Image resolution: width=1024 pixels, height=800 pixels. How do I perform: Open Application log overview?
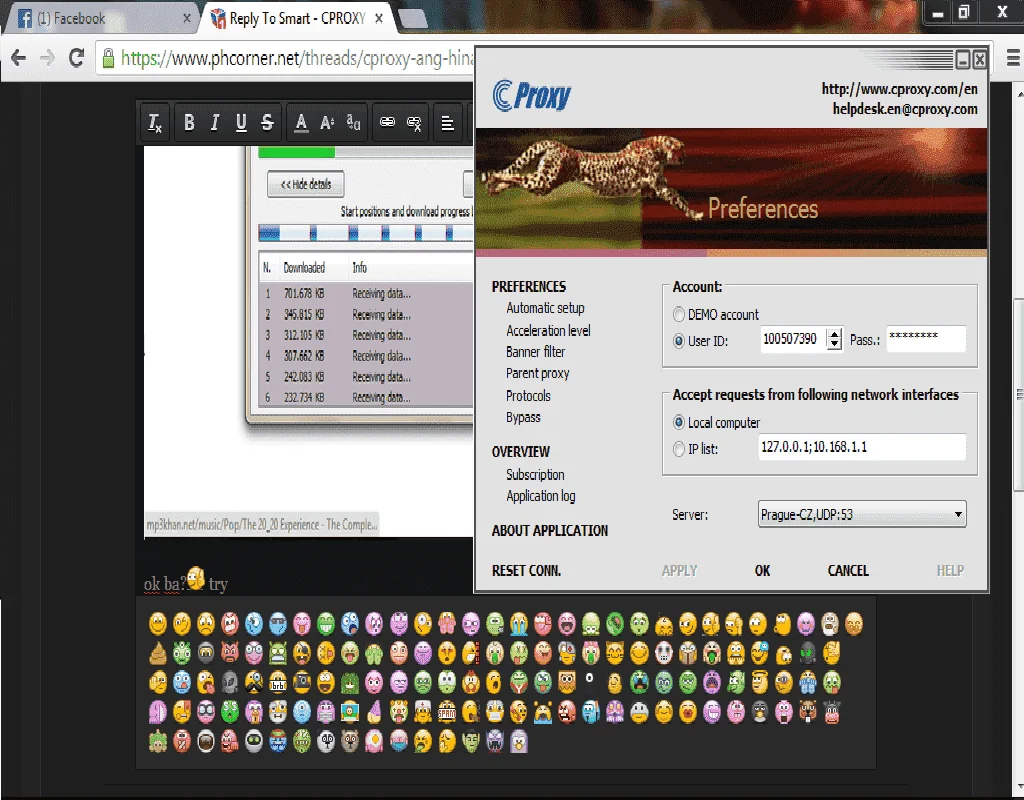click(541, 496)
